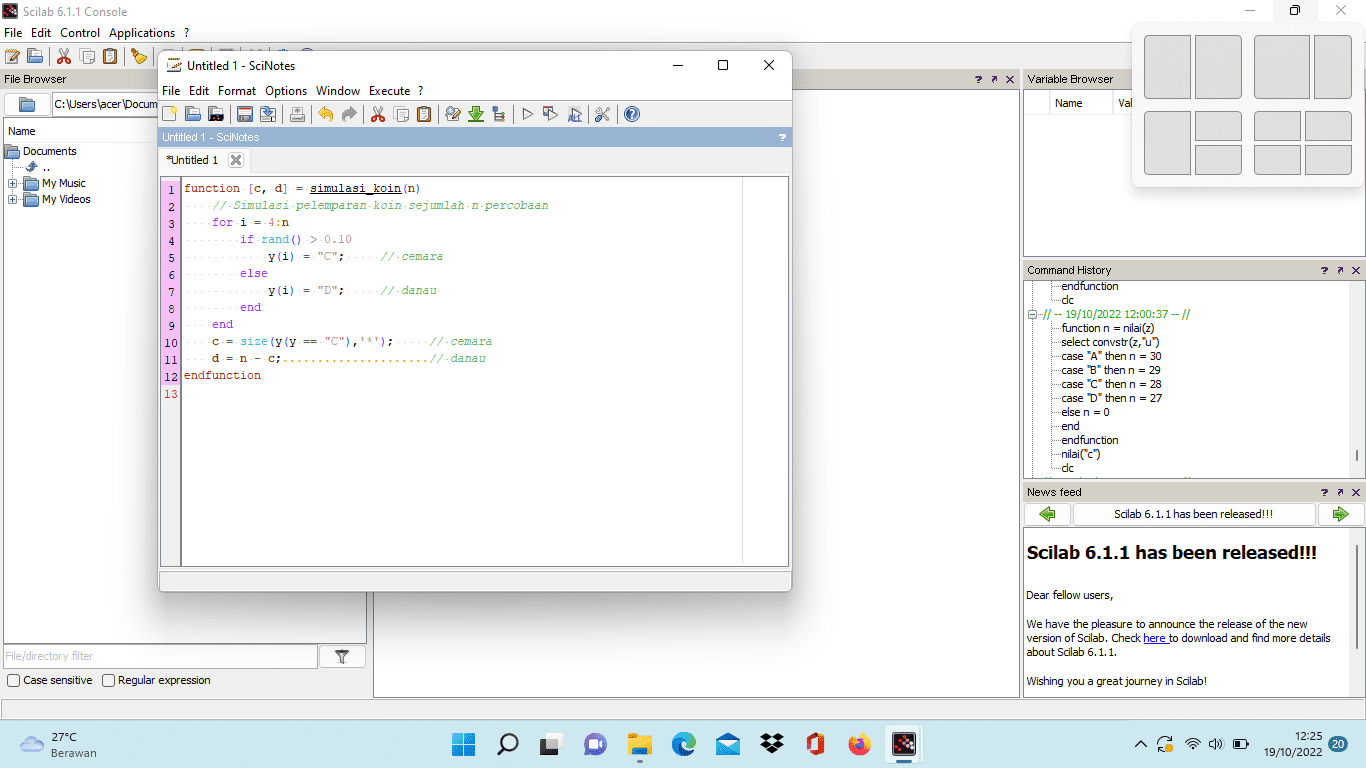Viewport: 1366px width, 768px height.
Task: Click the console toolbar Paste icon
Action: click(110, 56)
